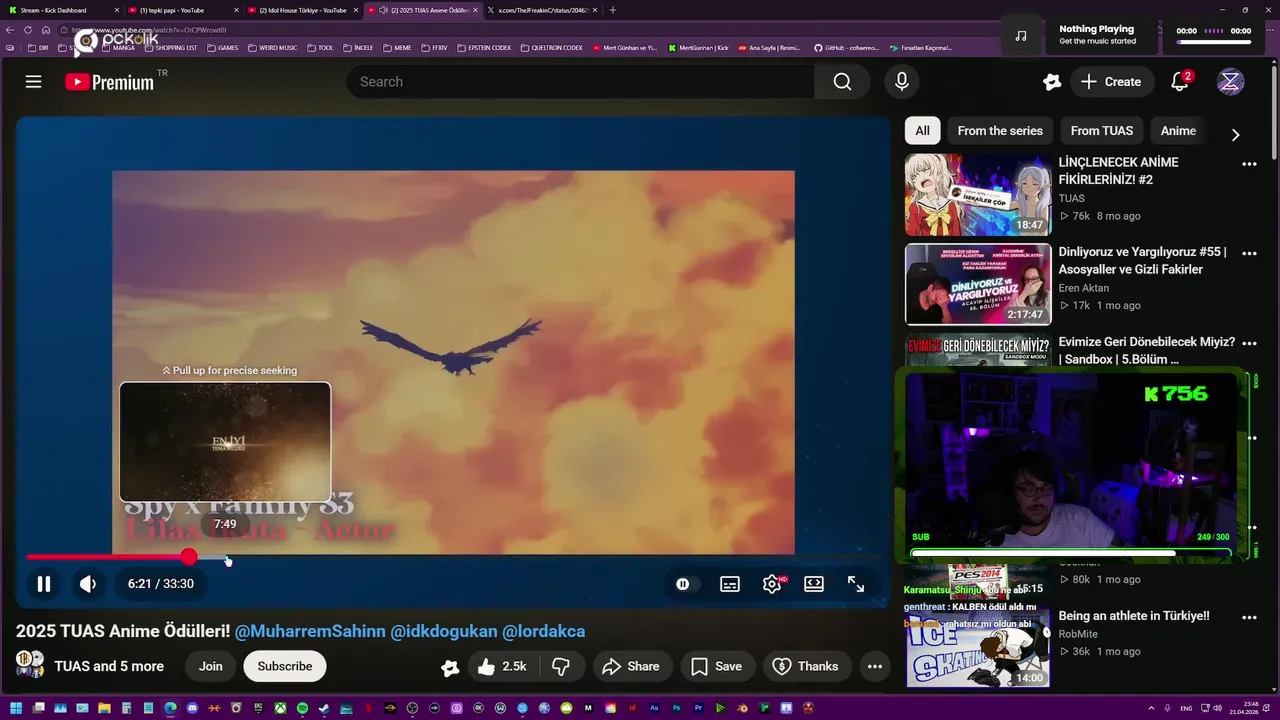Dislike the video
This screenshot has width=1280, height=720.
561,666
